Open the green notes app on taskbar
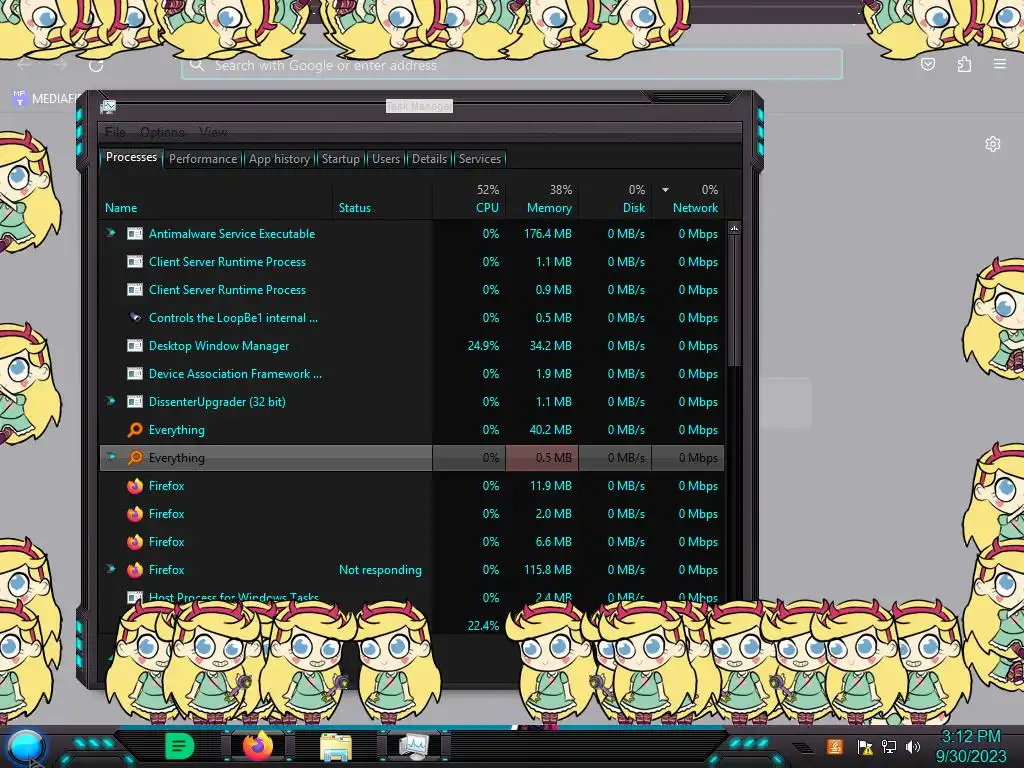 pos(180,746)
